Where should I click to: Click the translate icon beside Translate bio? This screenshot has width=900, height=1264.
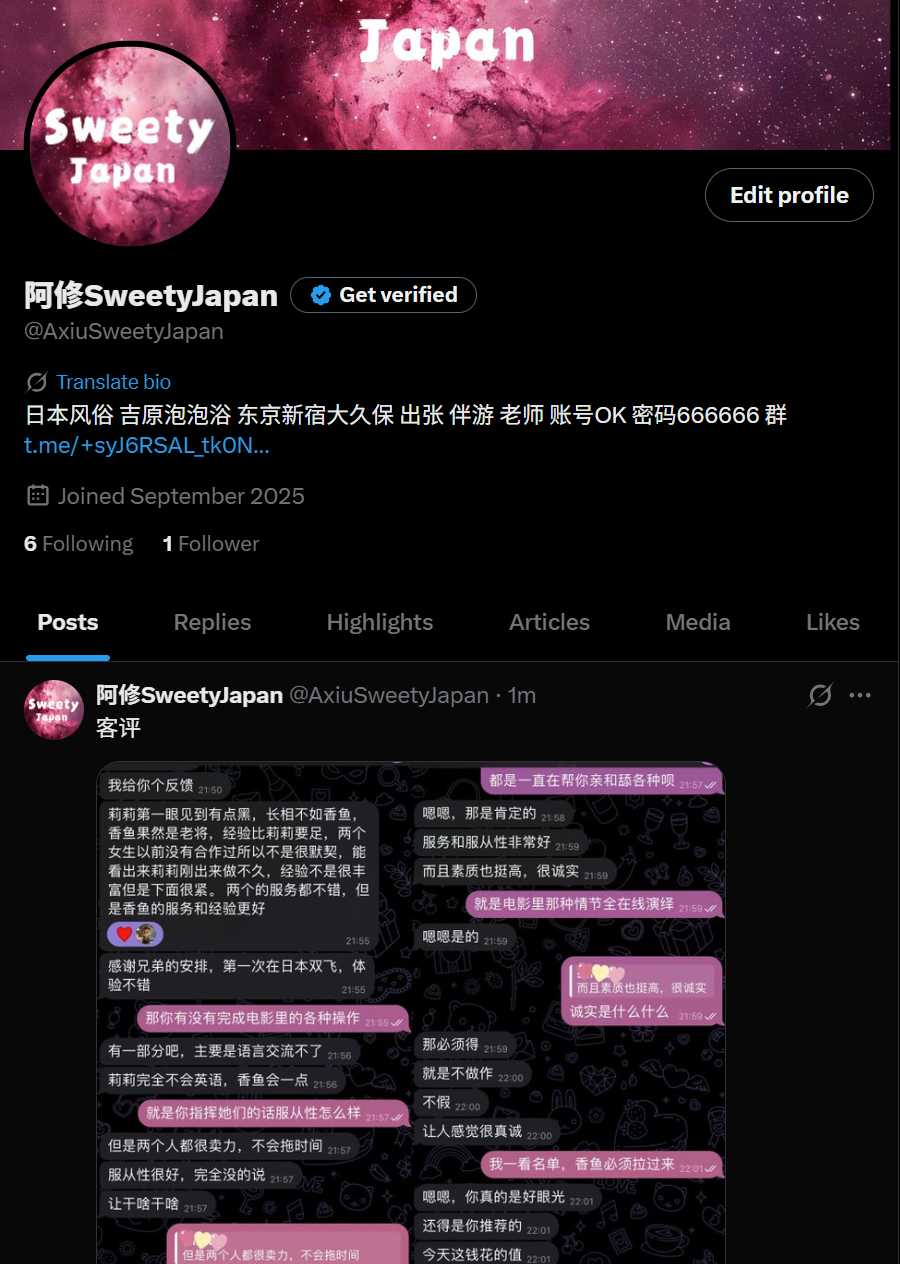point(37,382)
